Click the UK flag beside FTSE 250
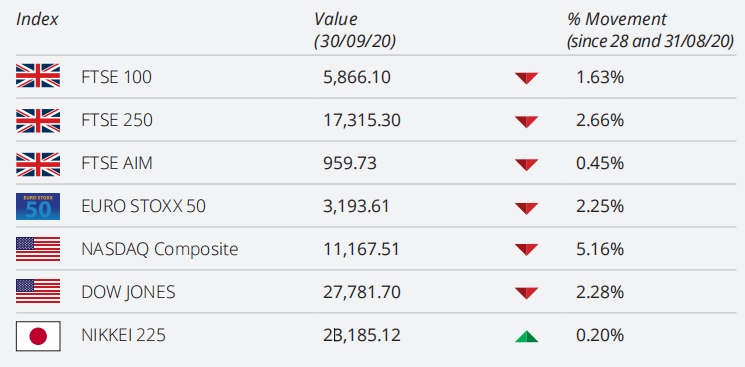 (x=38, y=120)
